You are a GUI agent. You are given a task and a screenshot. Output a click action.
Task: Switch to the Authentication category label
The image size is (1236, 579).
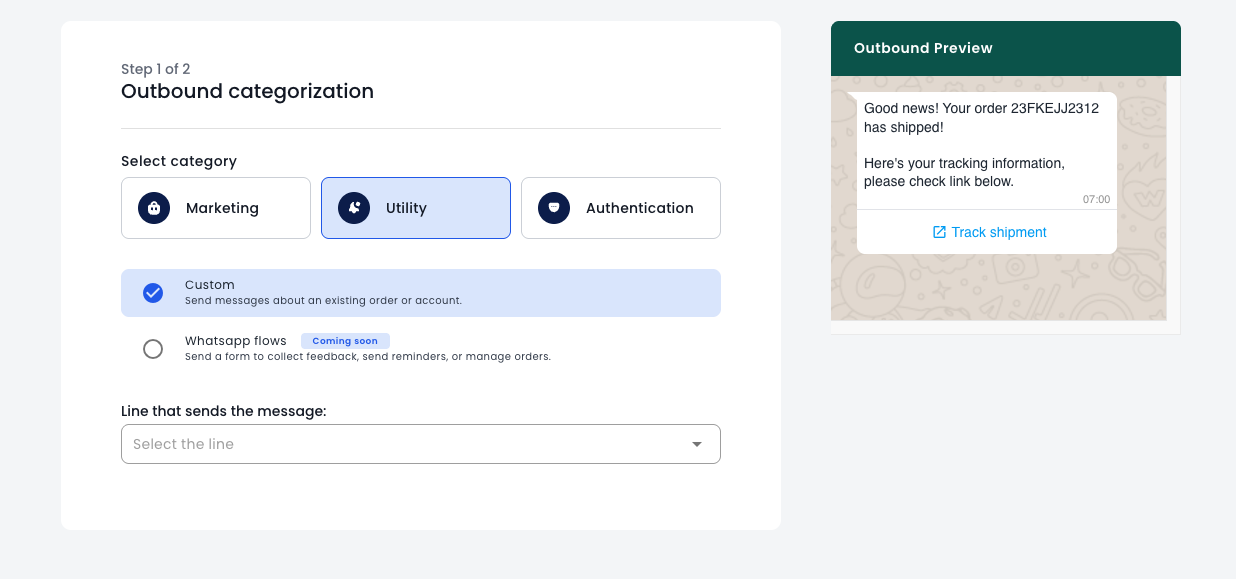click(639, 208)
